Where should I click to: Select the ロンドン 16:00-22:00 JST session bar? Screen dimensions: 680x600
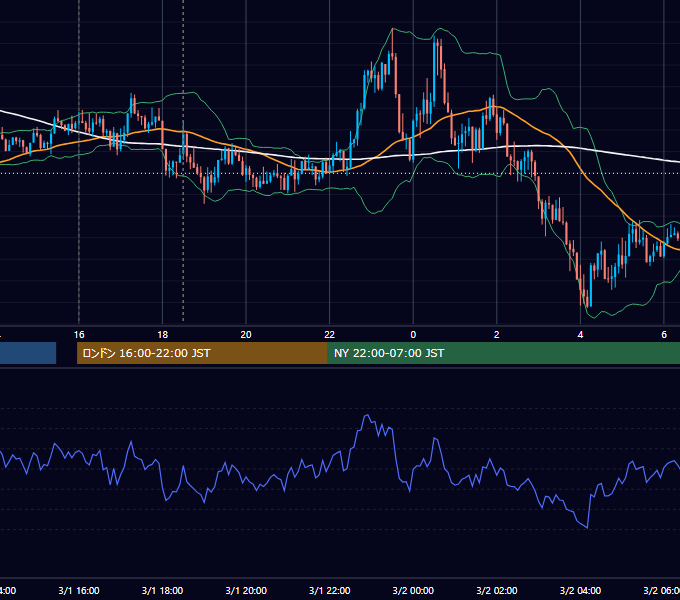(x=203, y=353)
